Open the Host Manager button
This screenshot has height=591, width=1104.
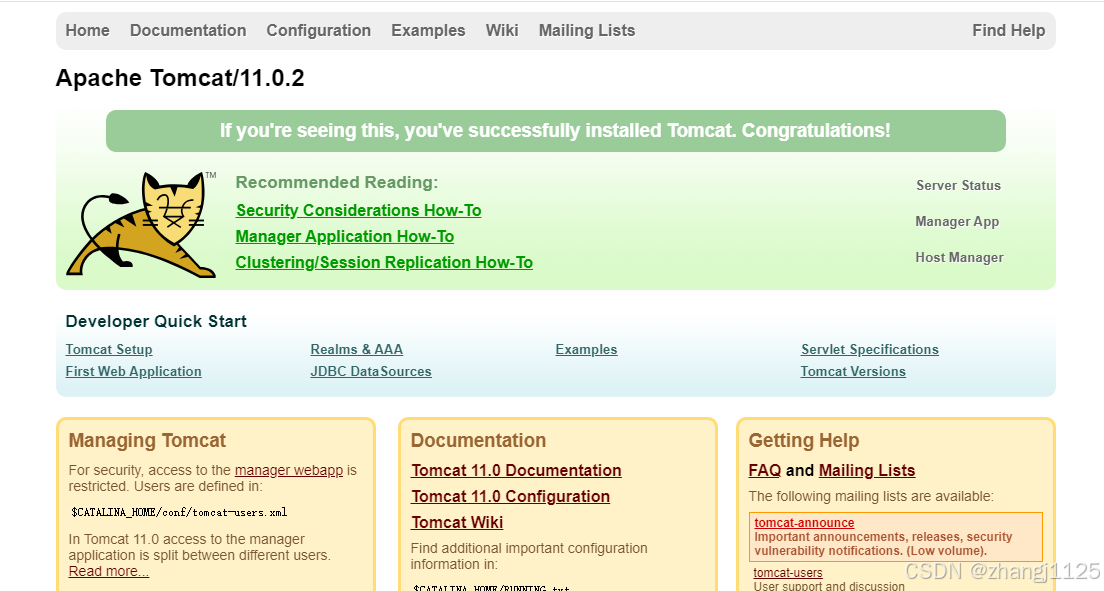(x=959, y=257)
